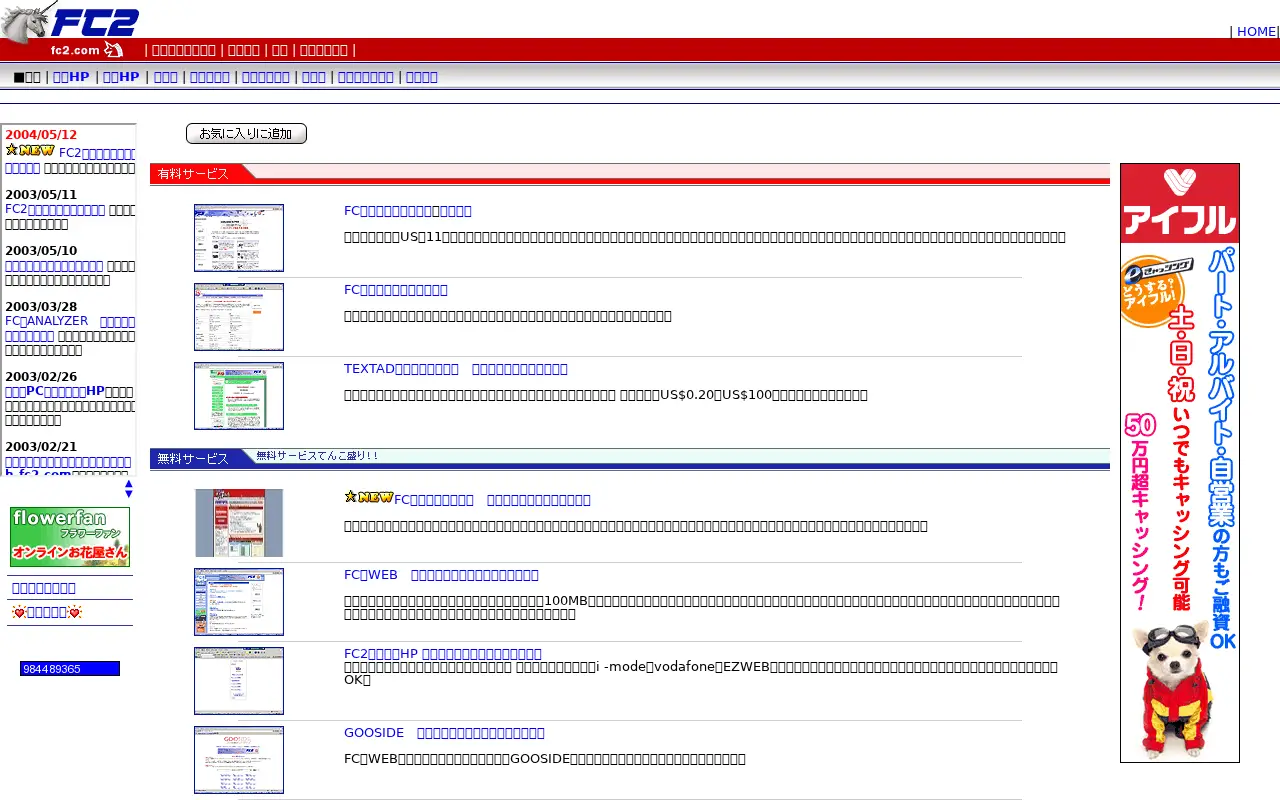Viewport: 1280px width, 800px height.
Task: Click the 2003/05/11 news date
Action: (41, 195)
